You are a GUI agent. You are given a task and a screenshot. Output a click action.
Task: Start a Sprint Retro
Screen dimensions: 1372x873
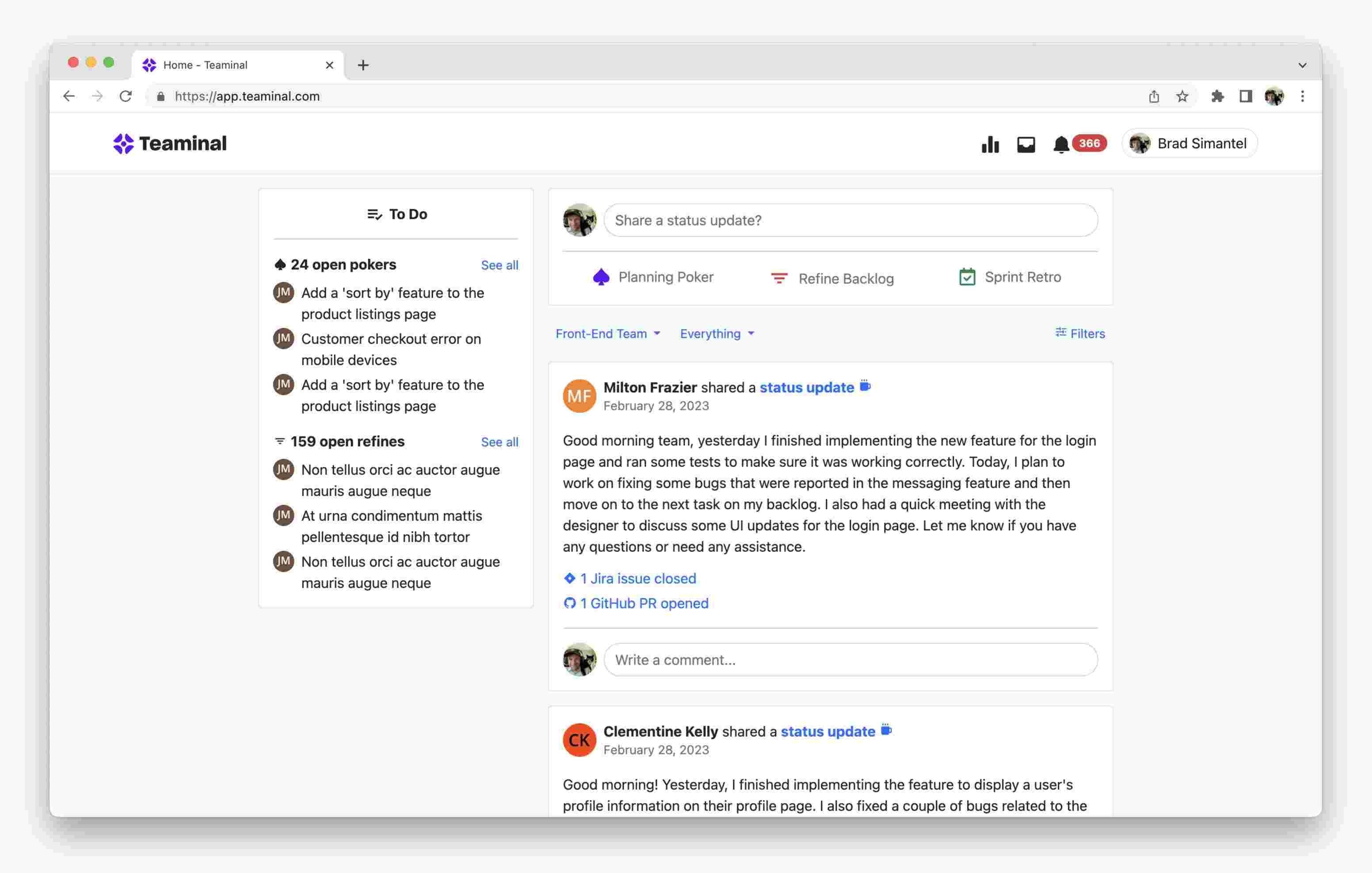(1010, 277)
